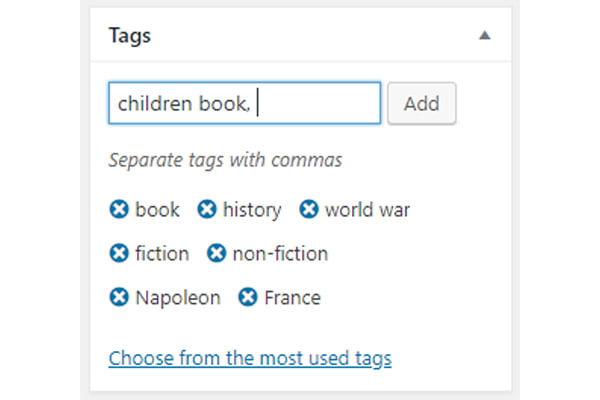Viewport: 600px width, 400px height.
Task: Delete the 'world war' tag
Action: tap(308, 209)
